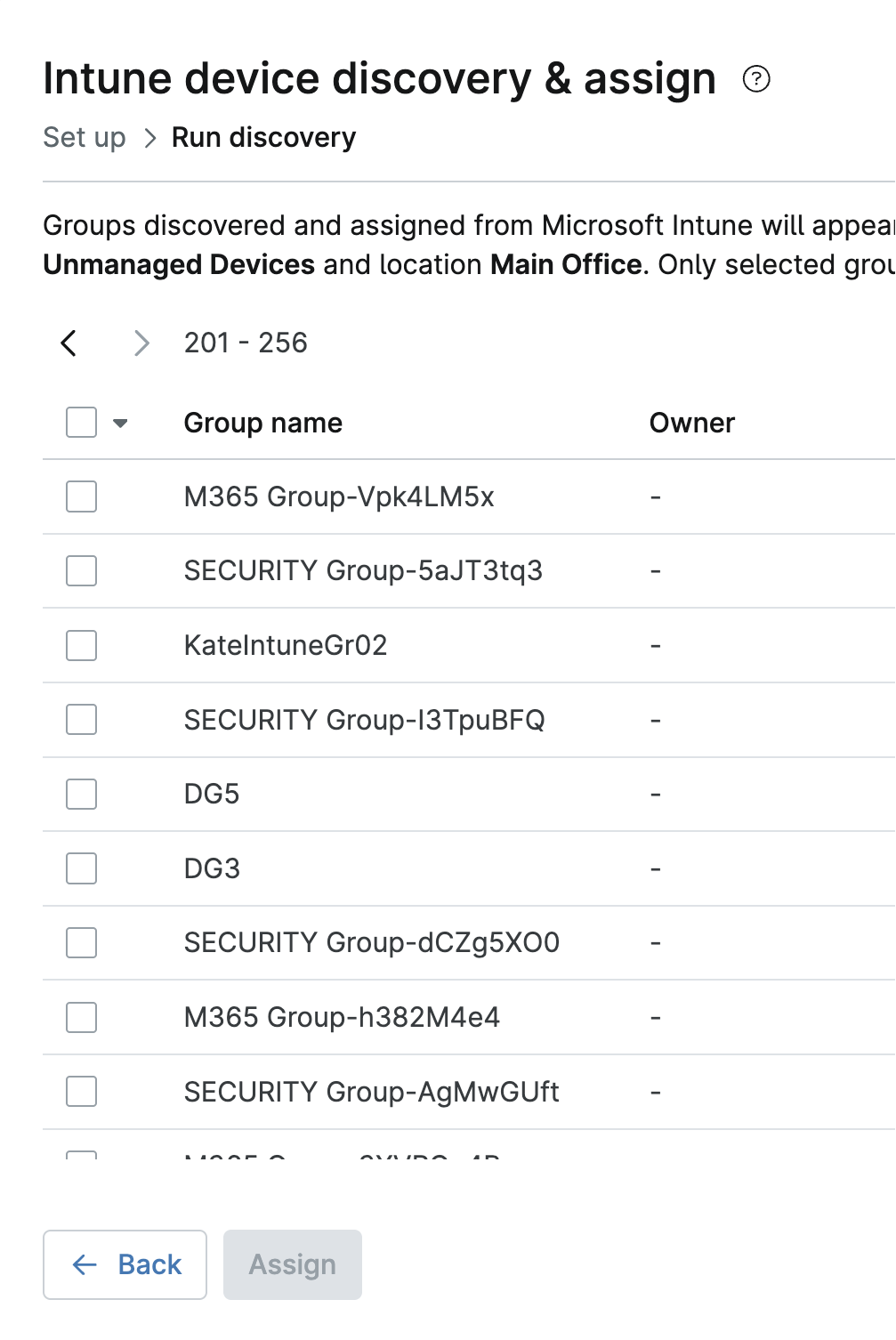
Task: Check the select-all checkbox in the header row
Action: pos(80,422)
